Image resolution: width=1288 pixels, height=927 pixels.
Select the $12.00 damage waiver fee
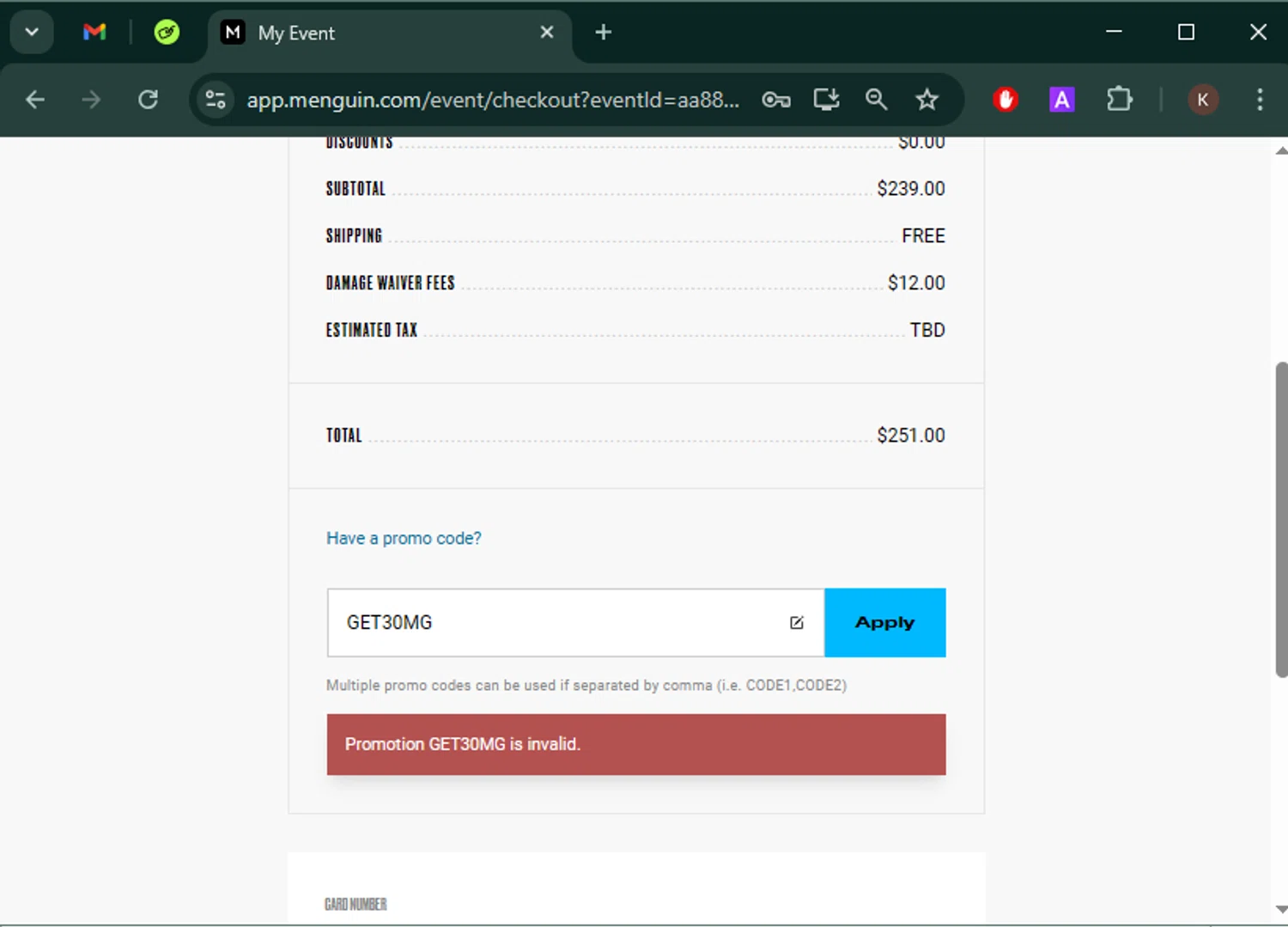click(916, 283)
